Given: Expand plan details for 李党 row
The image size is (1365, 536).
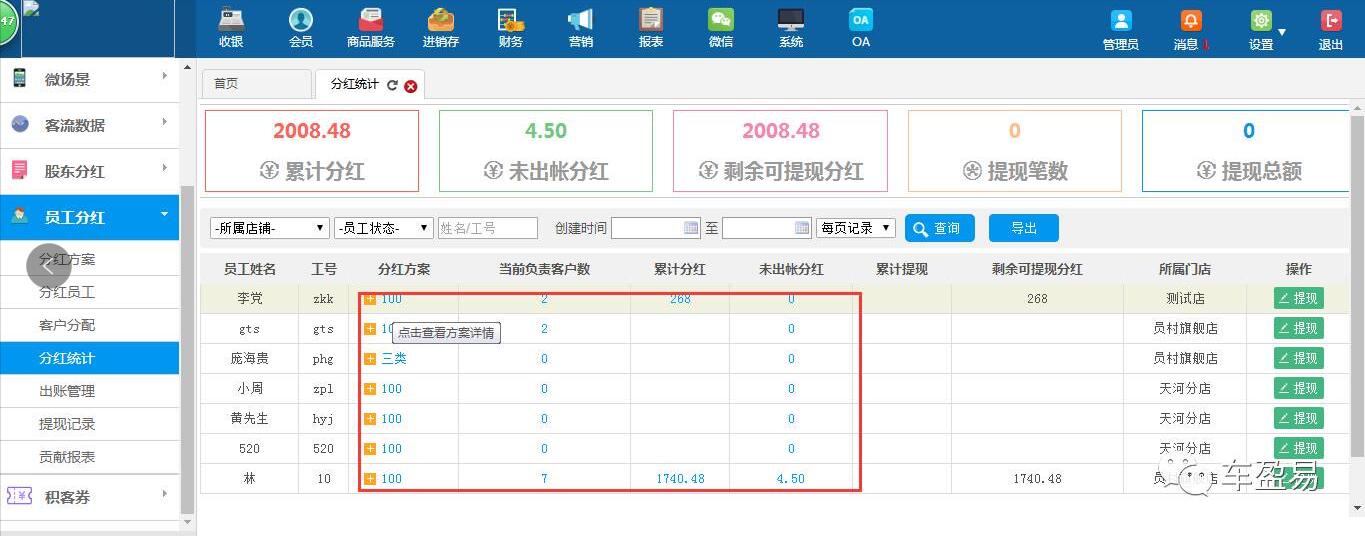Looking at the screenshot, I should click(370, 299).
